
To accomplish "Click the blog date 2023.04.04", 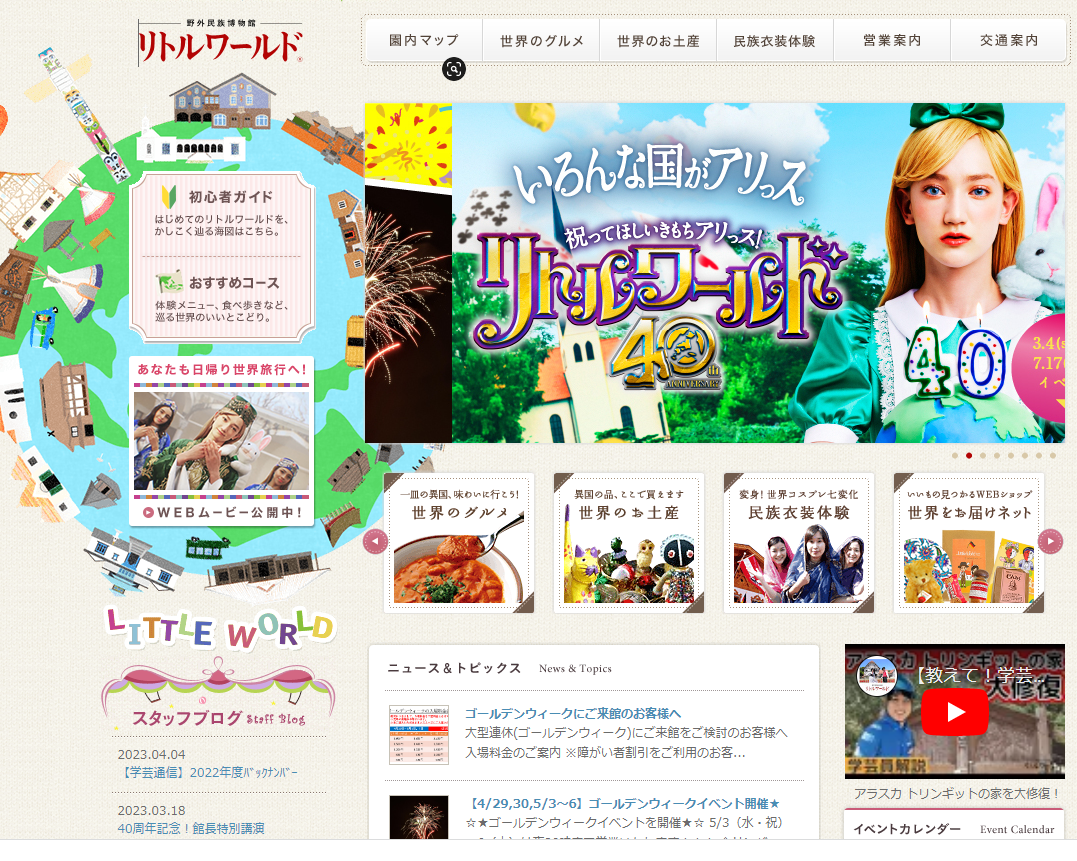I will [151, 755].
